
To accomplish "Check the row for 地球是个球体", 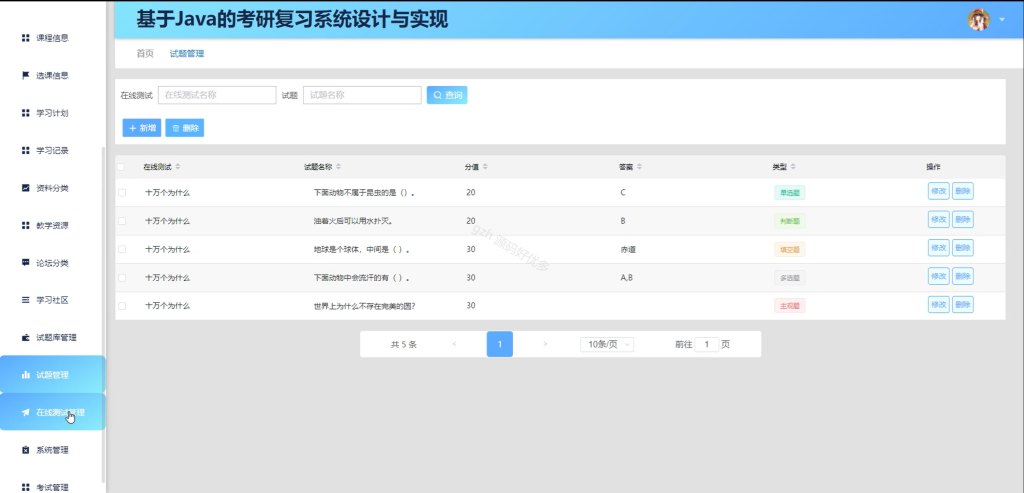I will 121,249.
